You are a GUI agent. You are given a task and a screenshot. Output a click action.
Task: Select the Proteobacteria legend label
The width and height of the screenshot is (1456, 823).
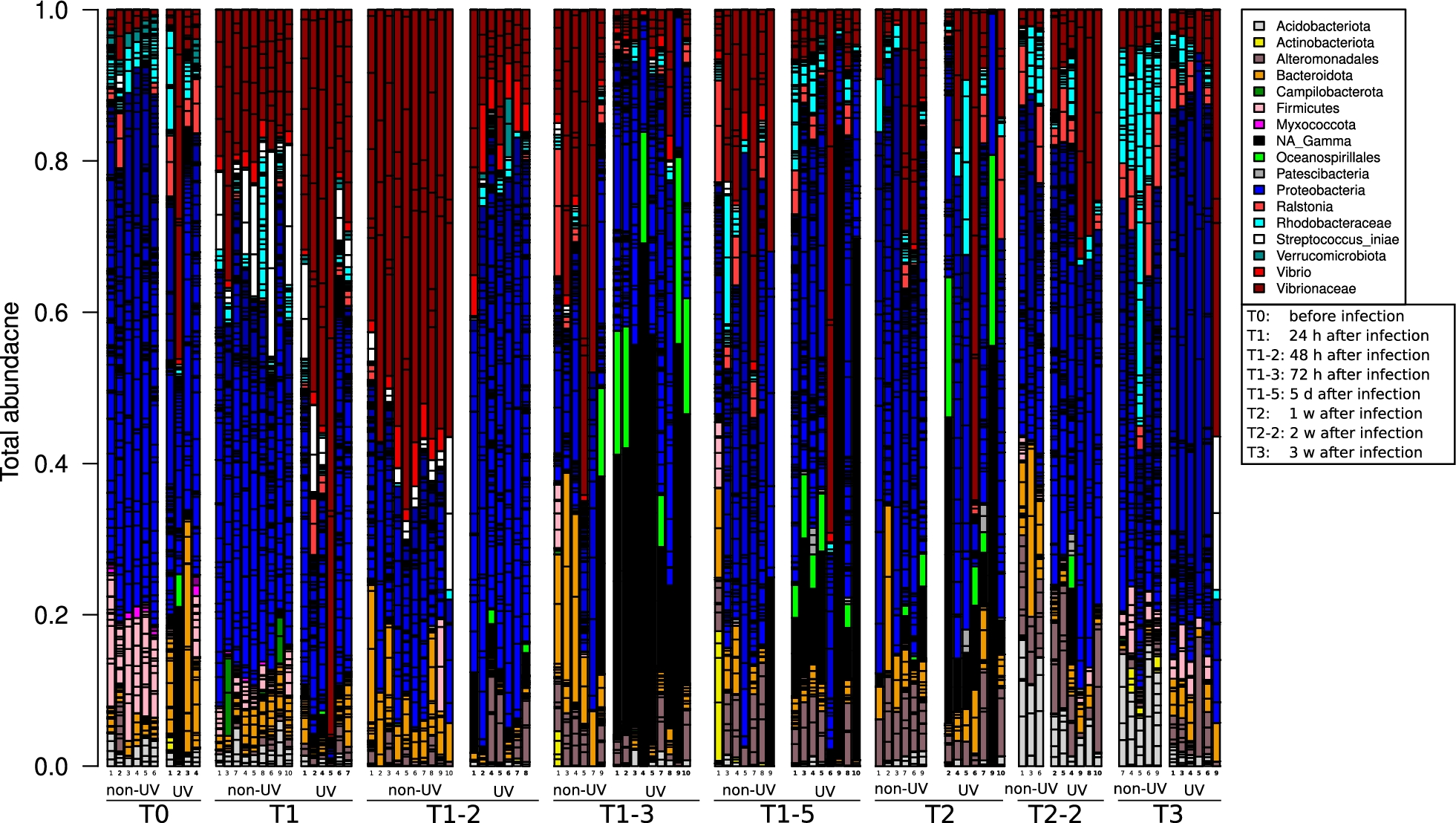click(1320, 190)
